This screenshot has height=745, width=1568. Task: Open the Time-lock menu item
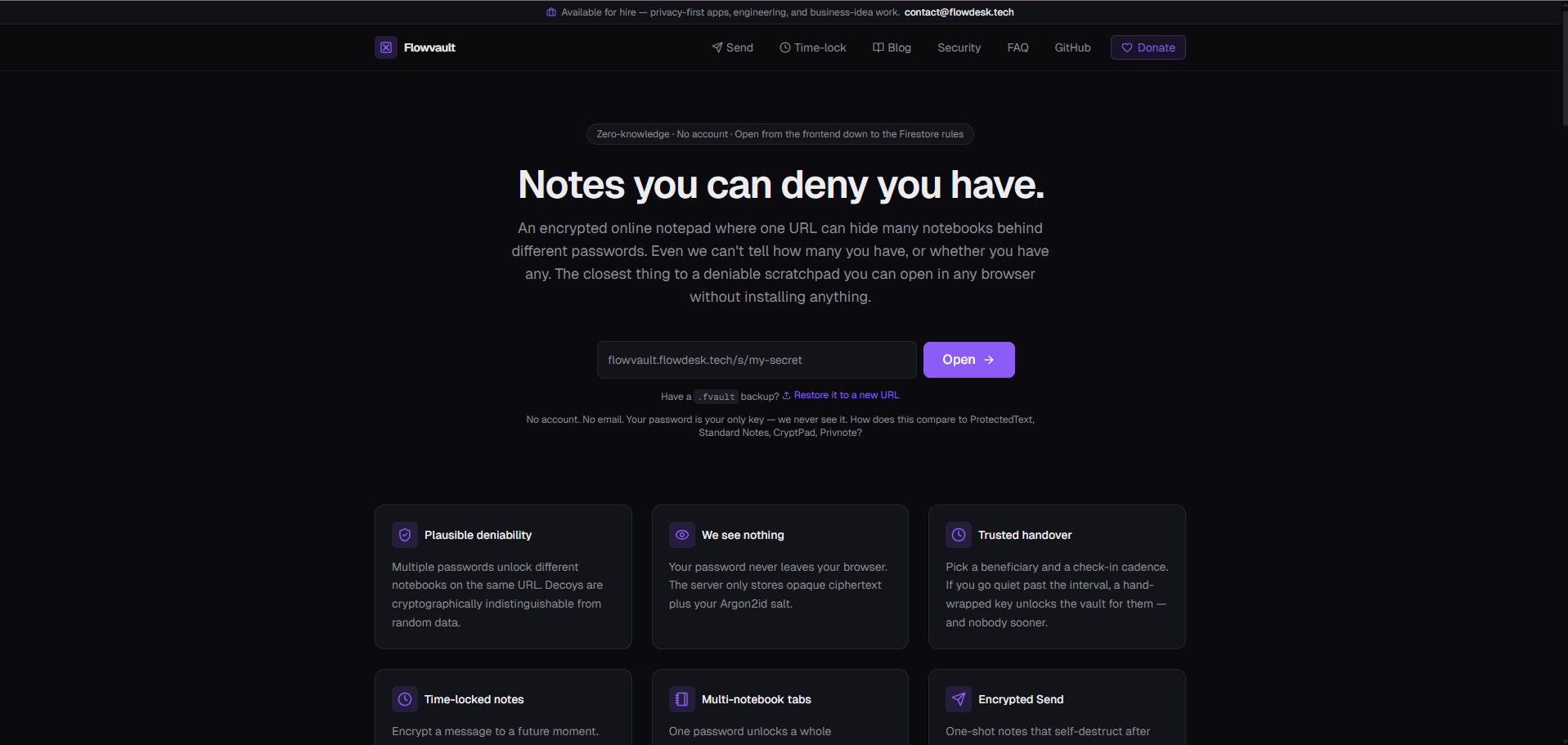[812, 47]
